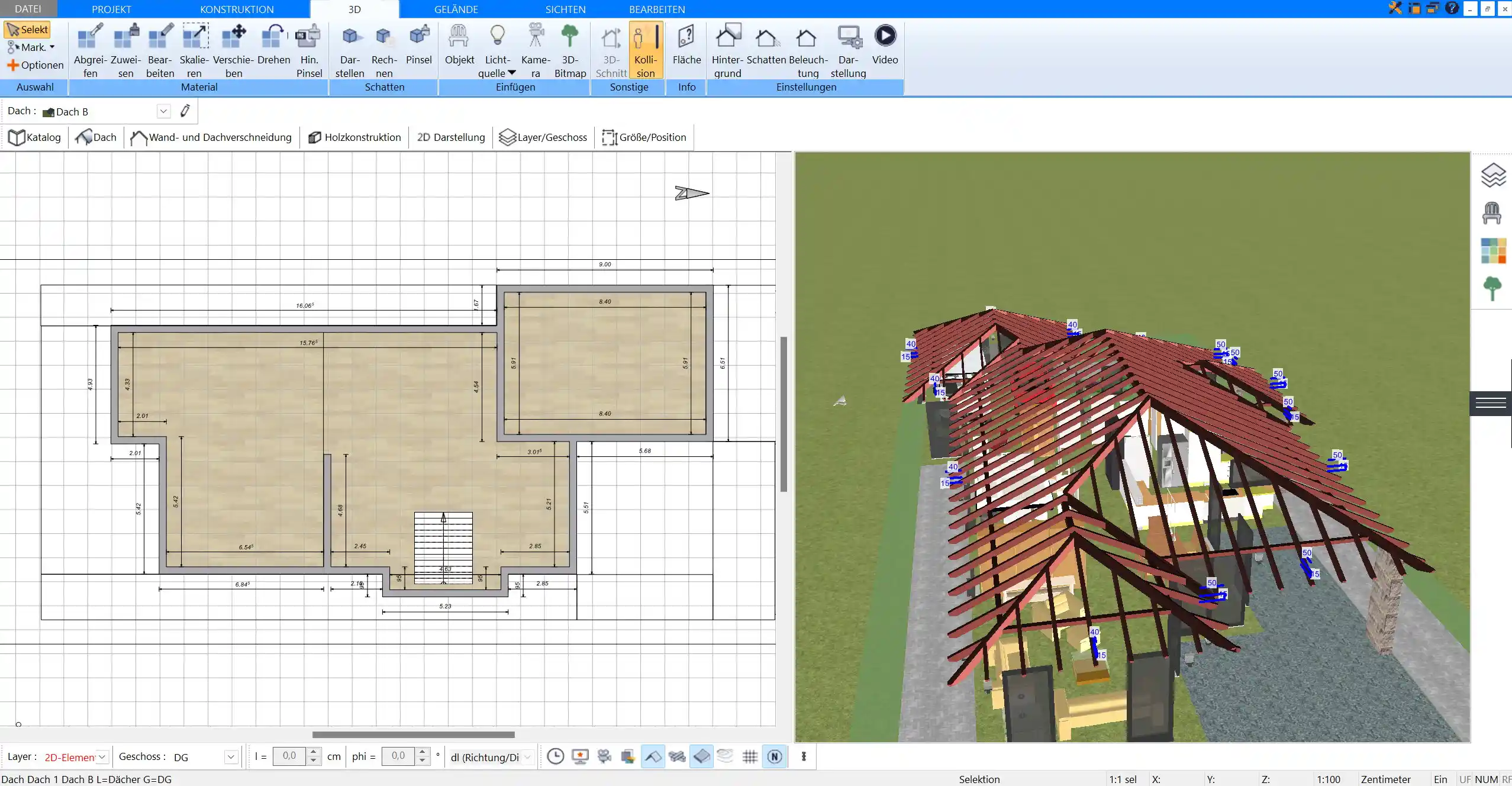Open the layers stack icon in right sidebar
The height and width of the screenshot is (786, 1512).
1493,175
